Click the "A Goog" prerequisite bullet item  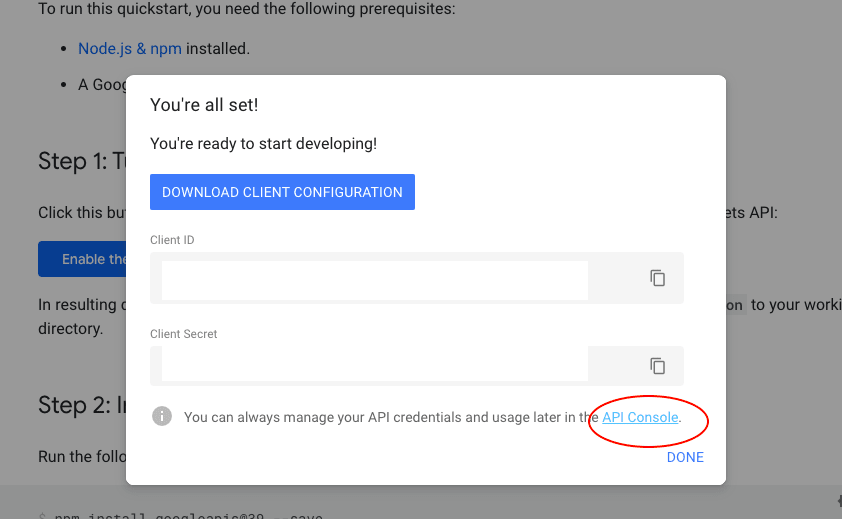tap(102, 84)
